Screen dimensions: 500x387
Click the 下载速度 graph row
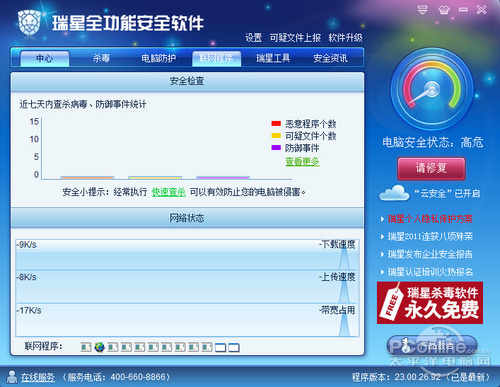[x=187, y=254]
